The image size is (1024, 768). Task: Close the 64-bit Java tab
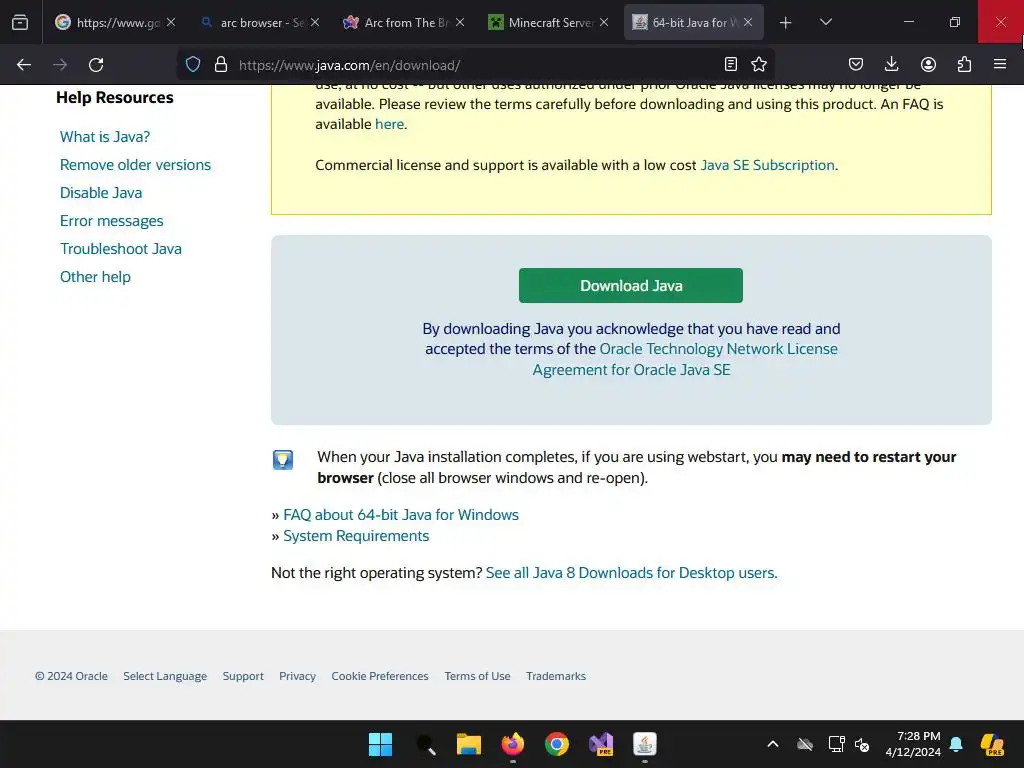click(x=748, y=22)
